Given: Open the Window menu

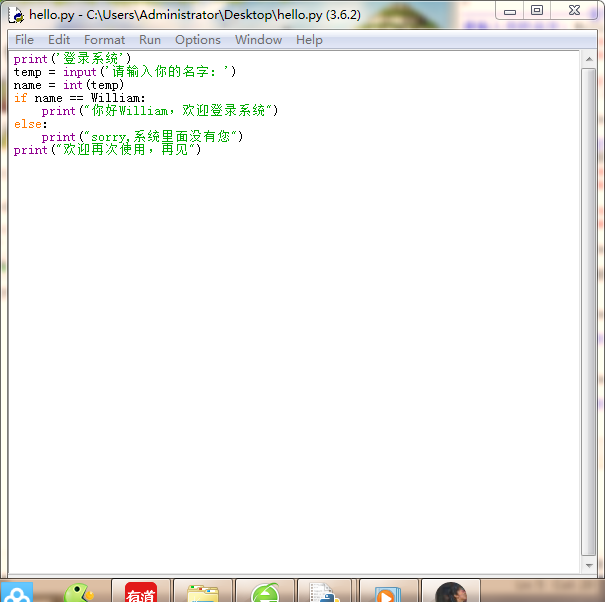Looking at the screenshot, I should point(258,40).
